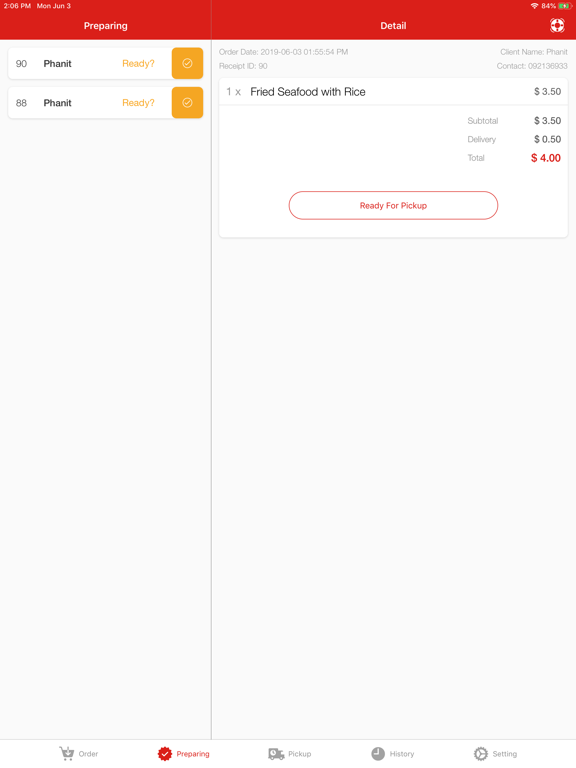This screenshot has height=768, width=576.
Task: Tap the 84% battery percentage
Action: point(549,6)
